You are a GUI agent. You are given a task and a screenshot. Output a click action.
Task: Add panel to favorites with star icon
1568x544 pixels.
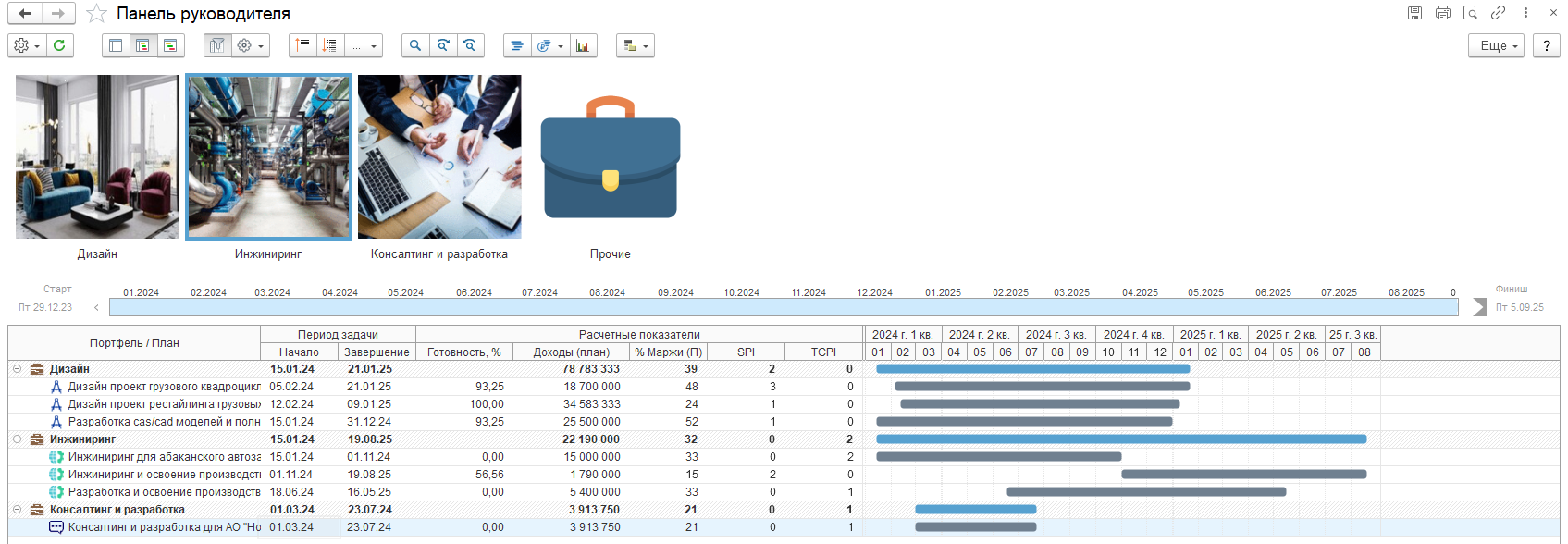pyautogui.click(x=96, y=14)
